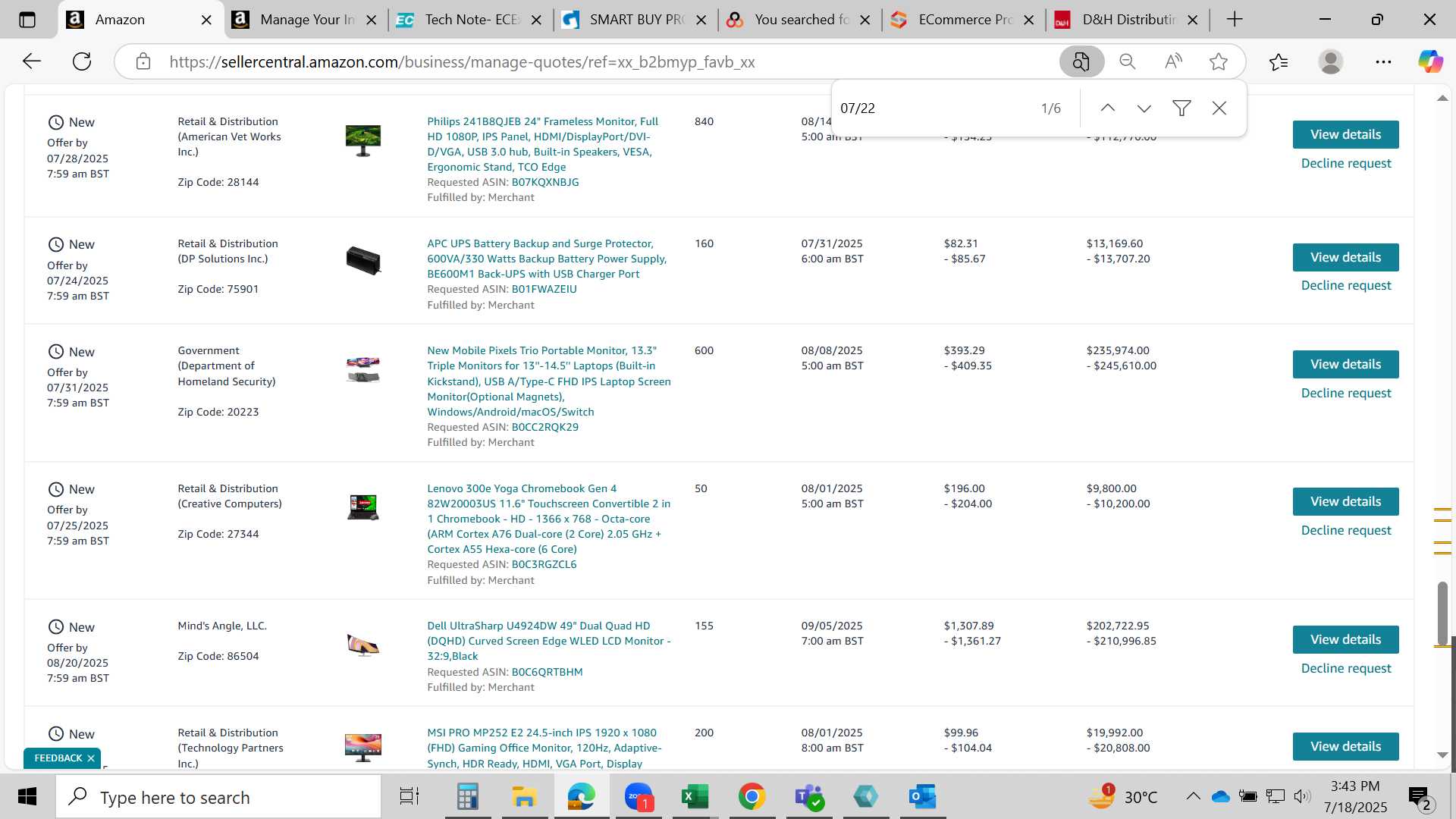The width and height of the screenshot is (1456, 819).
Task: Close the Amazon tab
Action: tap(206, 20)
